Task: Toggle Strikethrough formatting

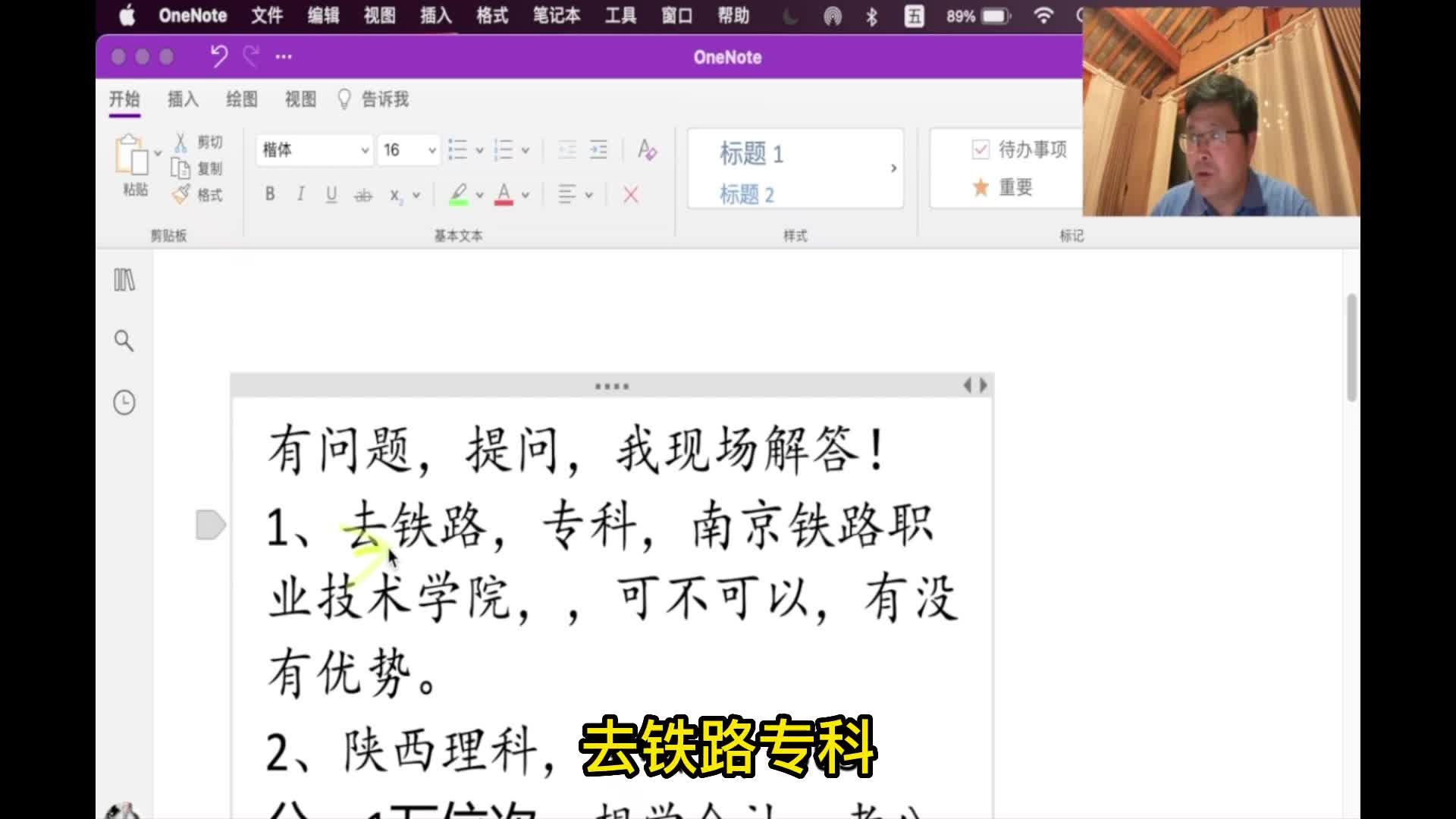Action: pyautogui.click(x=363, y=195)
